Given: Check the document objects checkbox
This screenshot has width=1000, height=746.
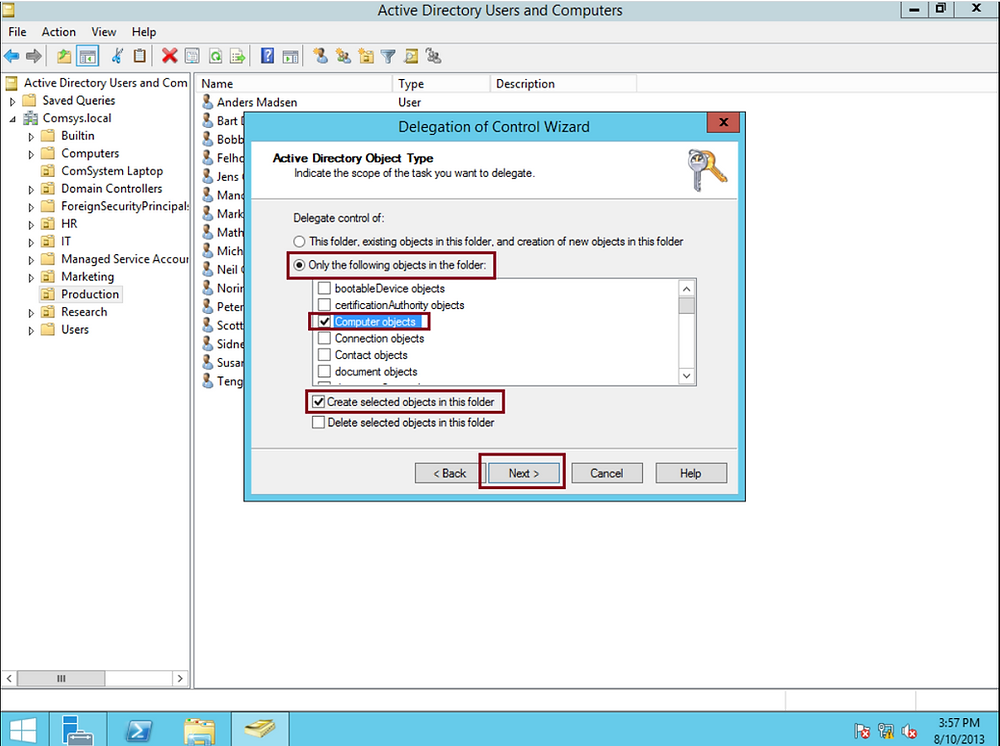Looking at the screenshot, I should [x=324, y=371].
